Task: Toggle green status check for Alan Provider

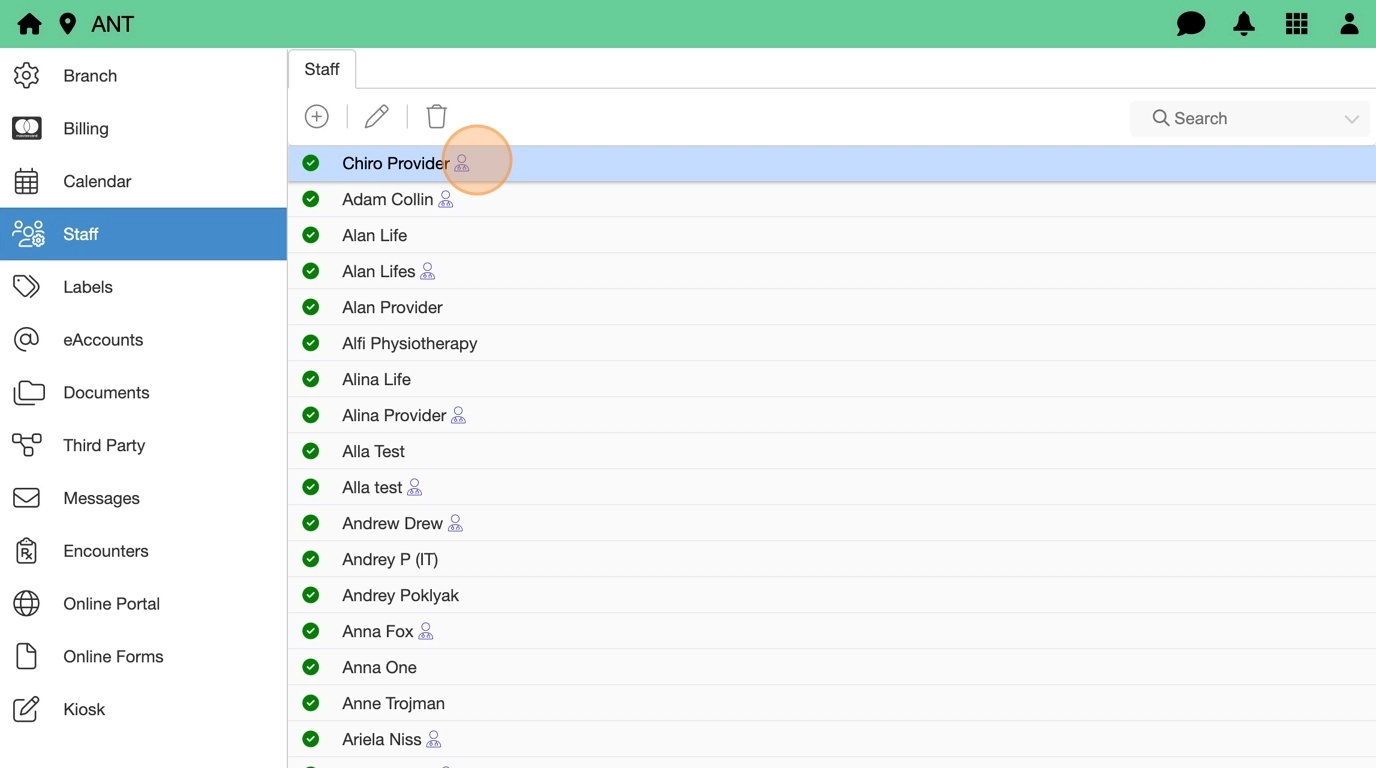Action: pos(311,307)
